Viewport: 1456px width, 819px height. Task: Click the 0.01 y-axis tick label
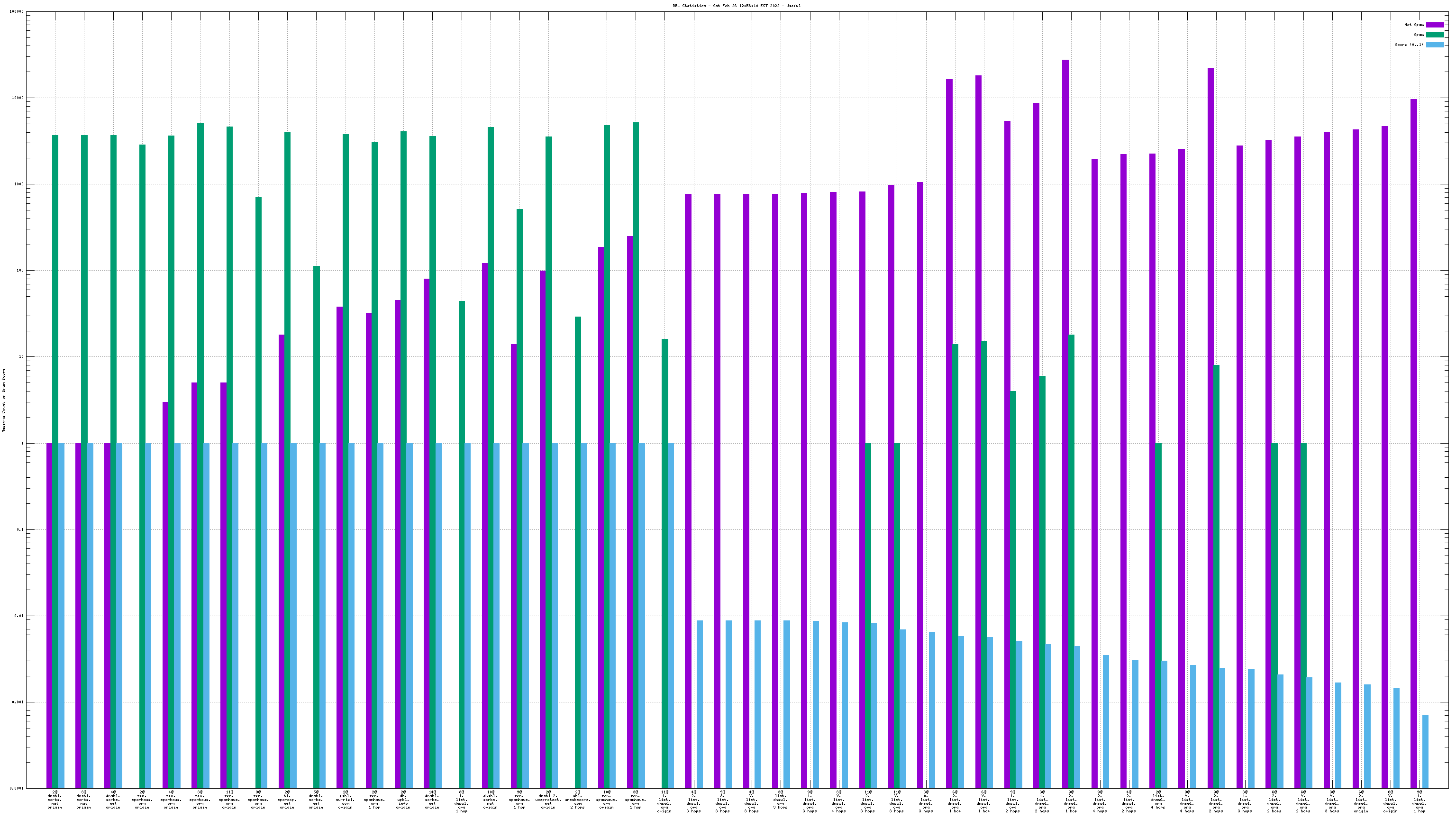click(x=19, y=616)
